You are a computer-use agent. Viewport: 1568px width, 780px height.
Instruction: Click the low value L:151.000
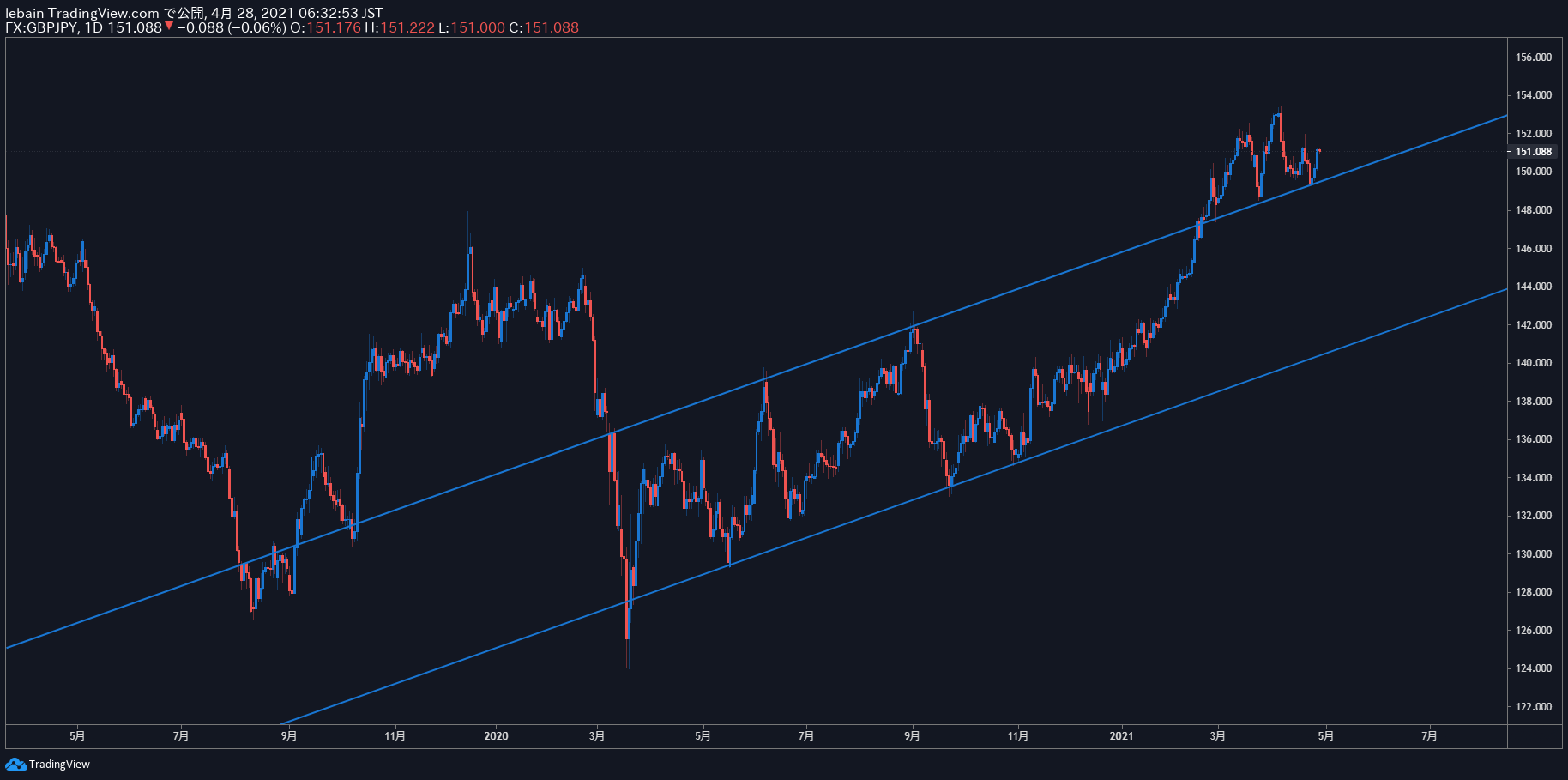[472, 27]
